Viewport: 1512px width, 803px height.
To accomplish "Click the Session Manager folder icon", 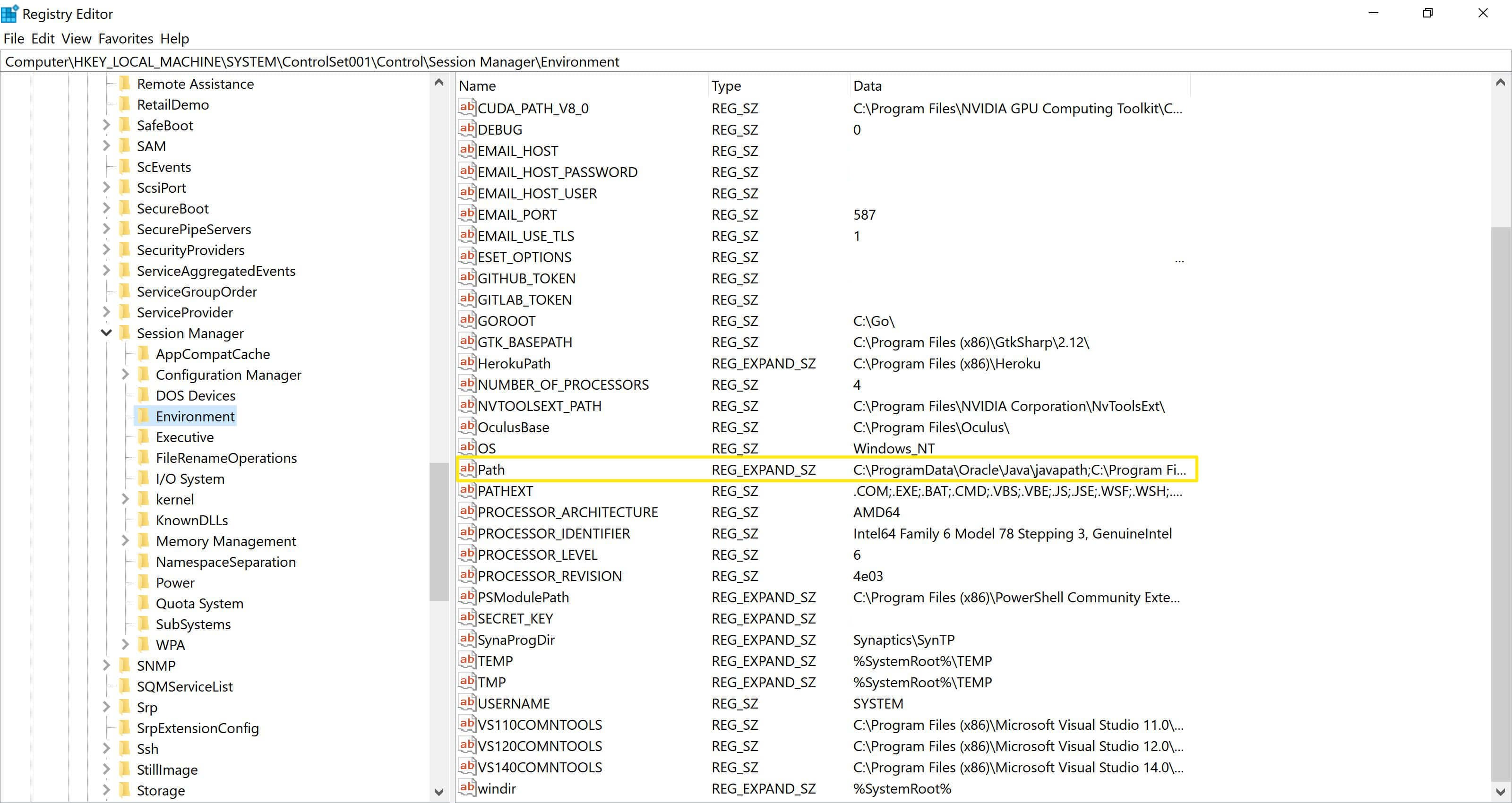I will coord(124,333).
